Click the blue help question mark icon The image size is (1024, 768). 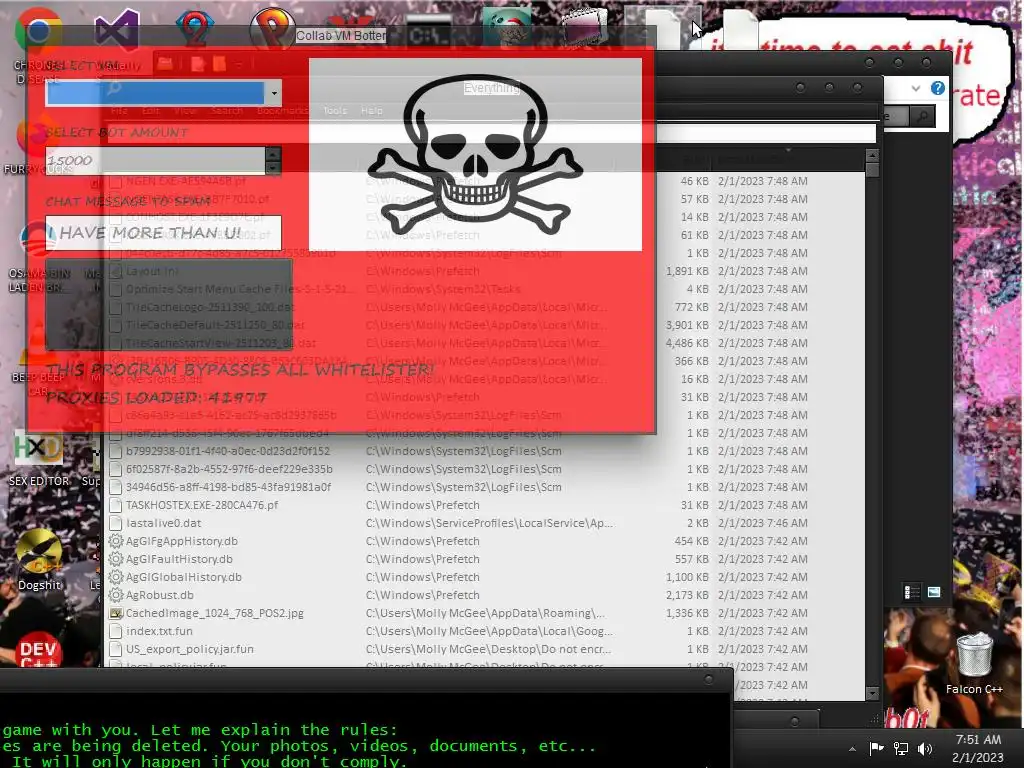pos(938,88)
